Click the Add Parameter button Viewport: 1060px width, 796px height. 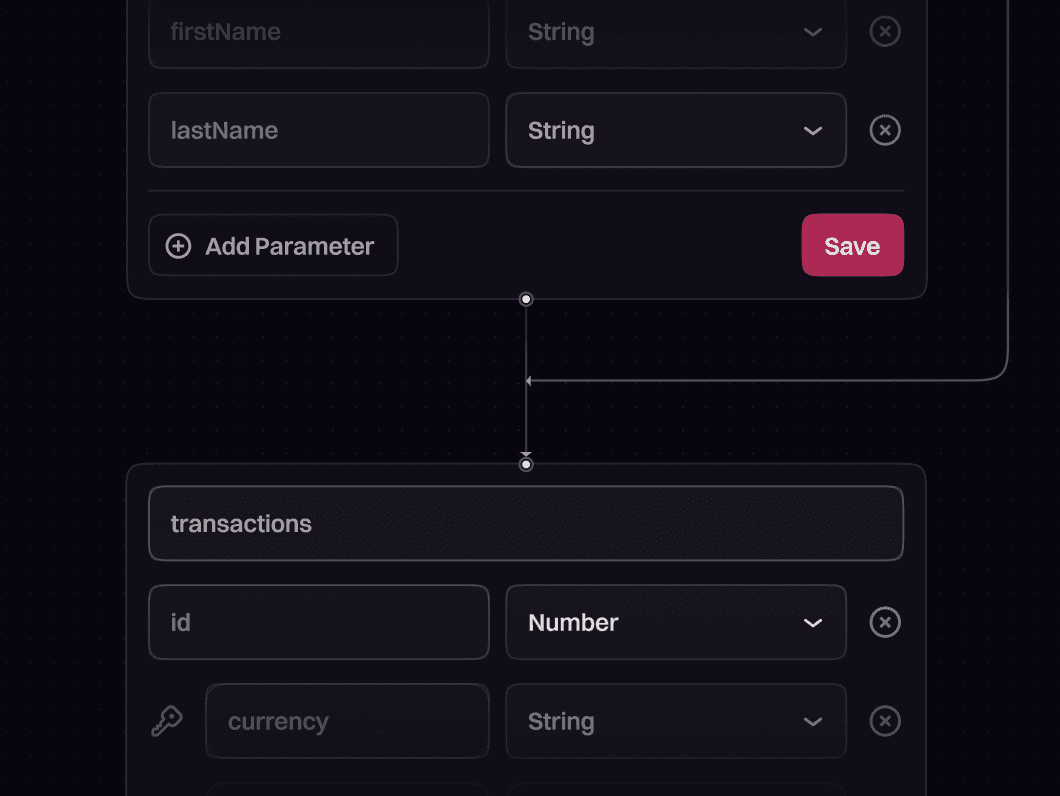[x=273, y=245]
